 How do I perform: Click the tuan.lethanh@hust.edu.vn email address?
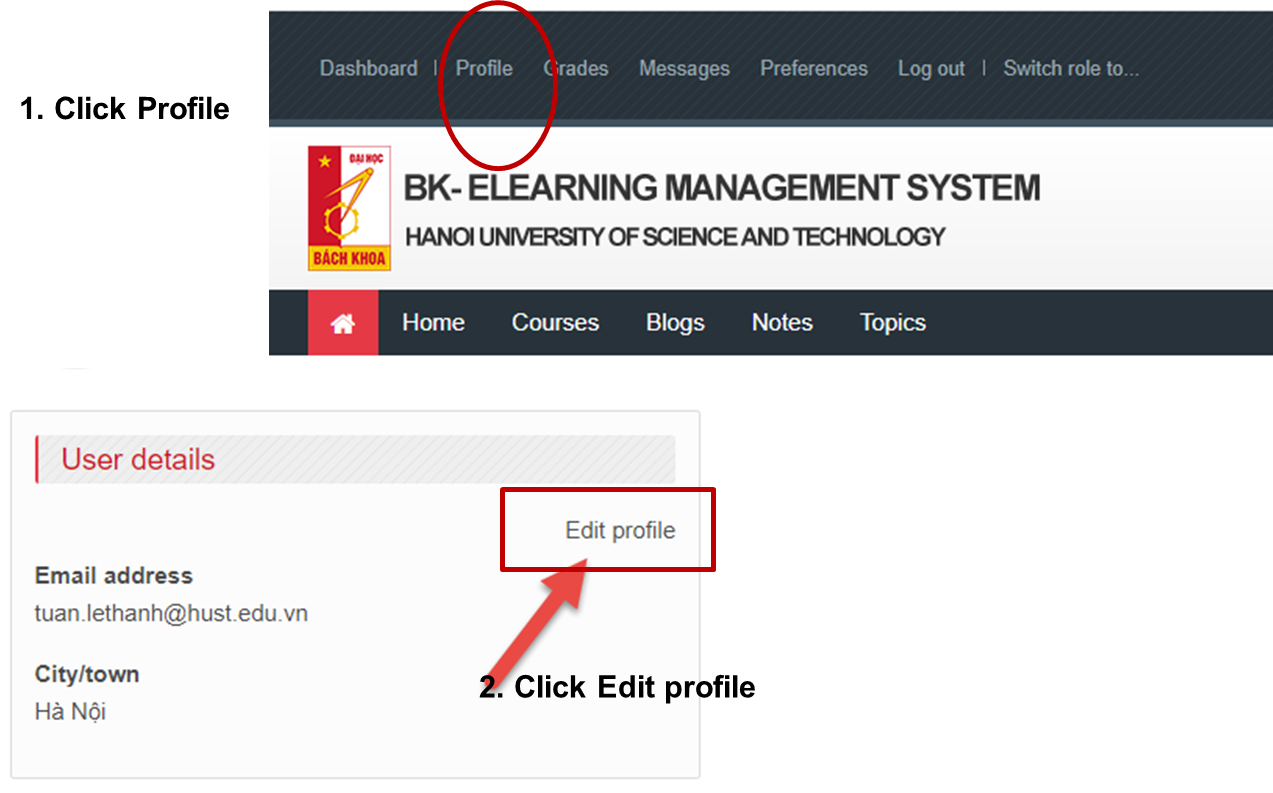(x=171, y=613)
